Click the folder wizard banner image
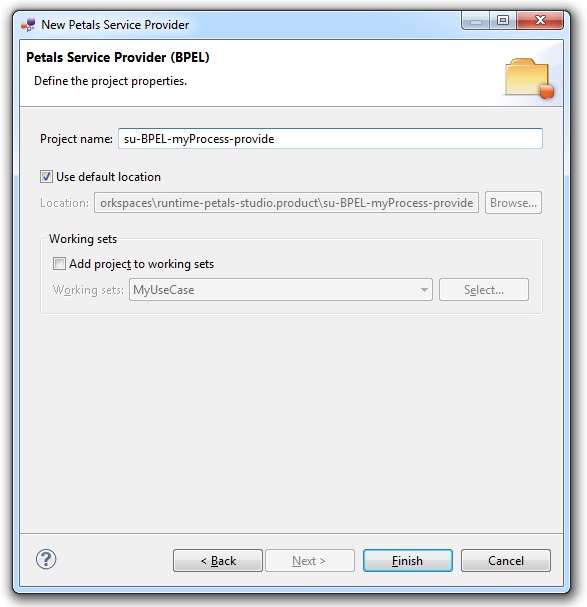Screen dimensions: 587x607 [x=529, y=78]
